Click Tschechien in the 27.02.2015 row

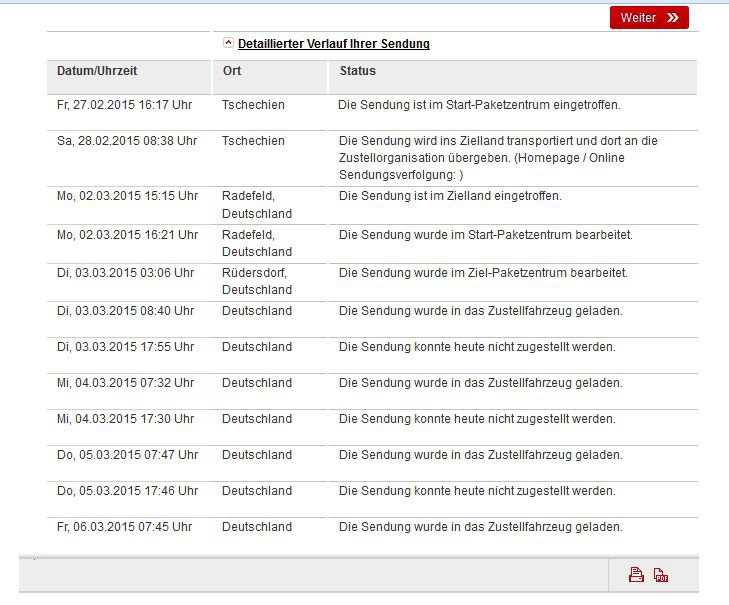[x=253, y=105]
